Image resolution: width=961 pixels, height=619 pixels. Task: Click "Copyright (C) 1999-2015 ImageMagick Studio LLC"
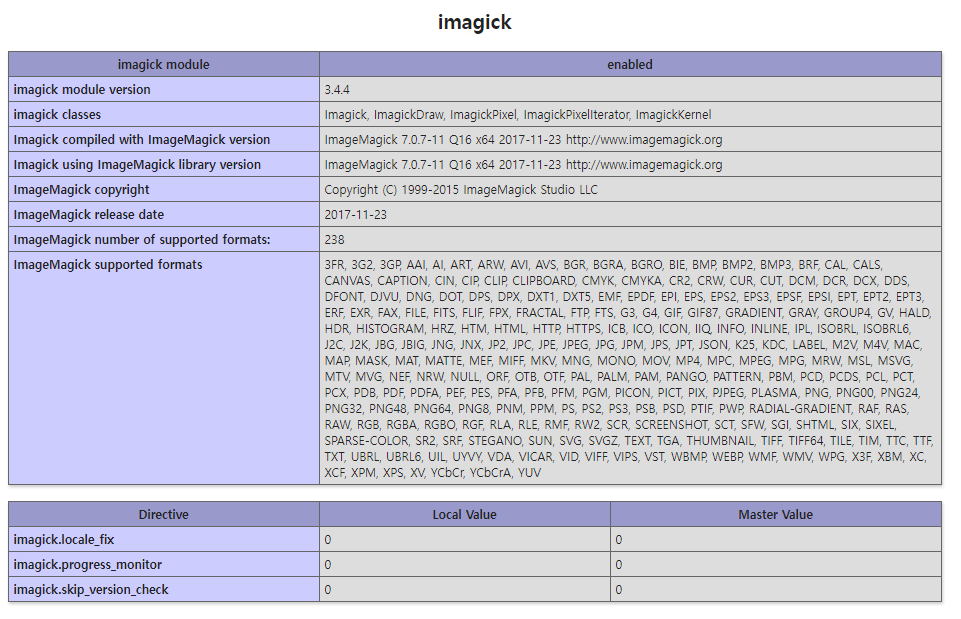click(x=461, y=190)
